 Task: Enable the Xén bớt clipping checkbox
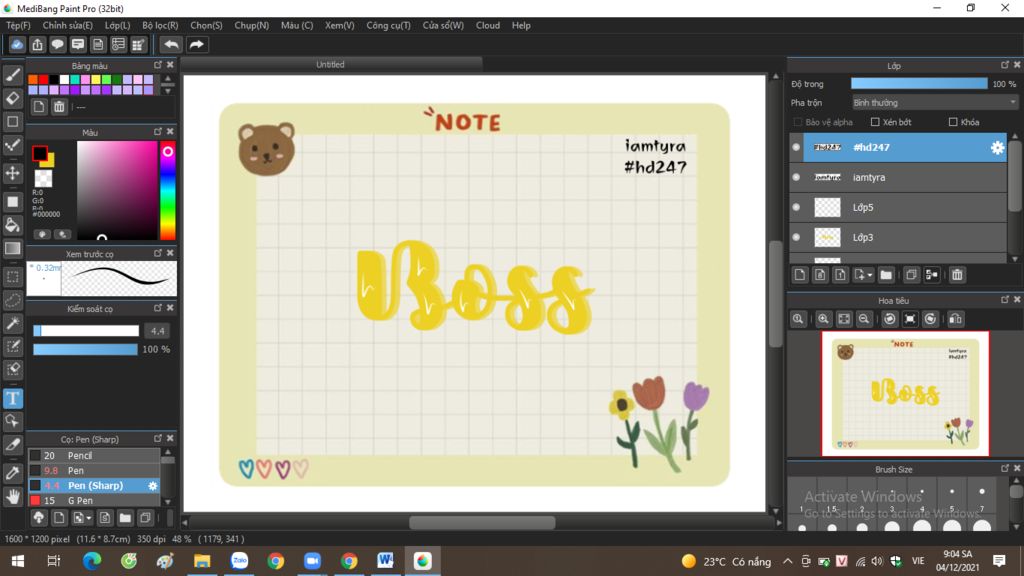click(875, 122)
